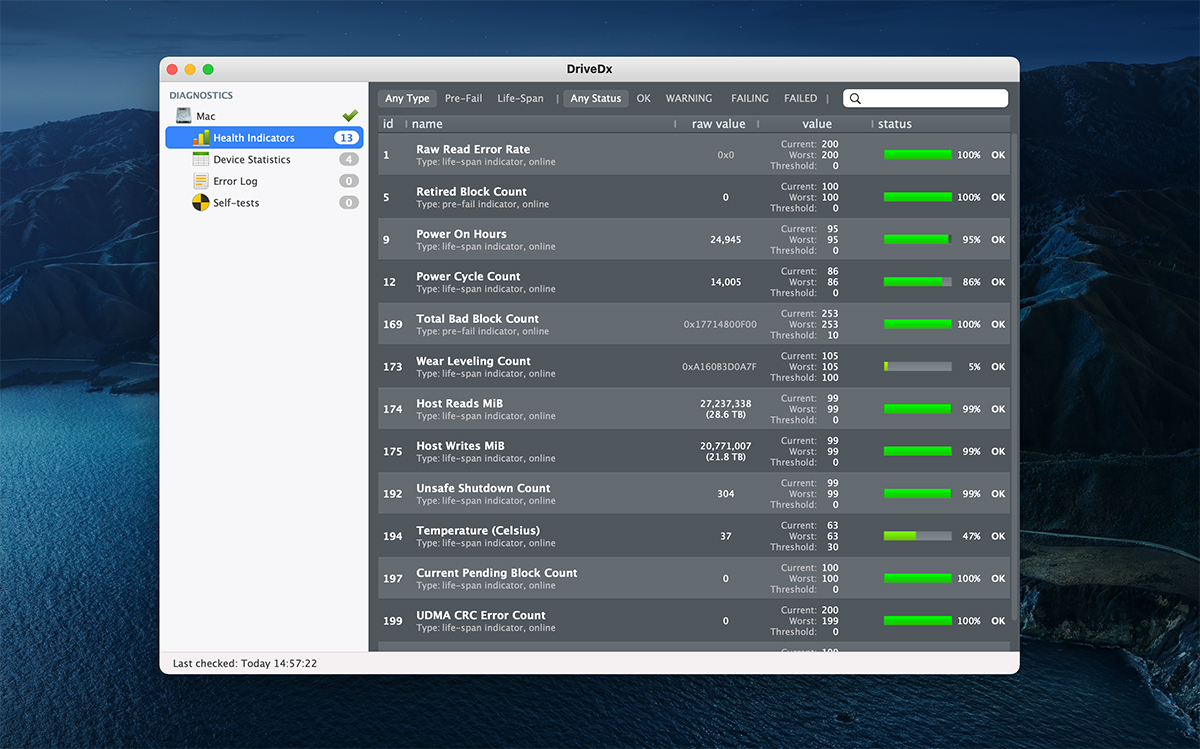Sort table by the status column header
Viewport: 1200px width, 749px height.
pos(895,124)
